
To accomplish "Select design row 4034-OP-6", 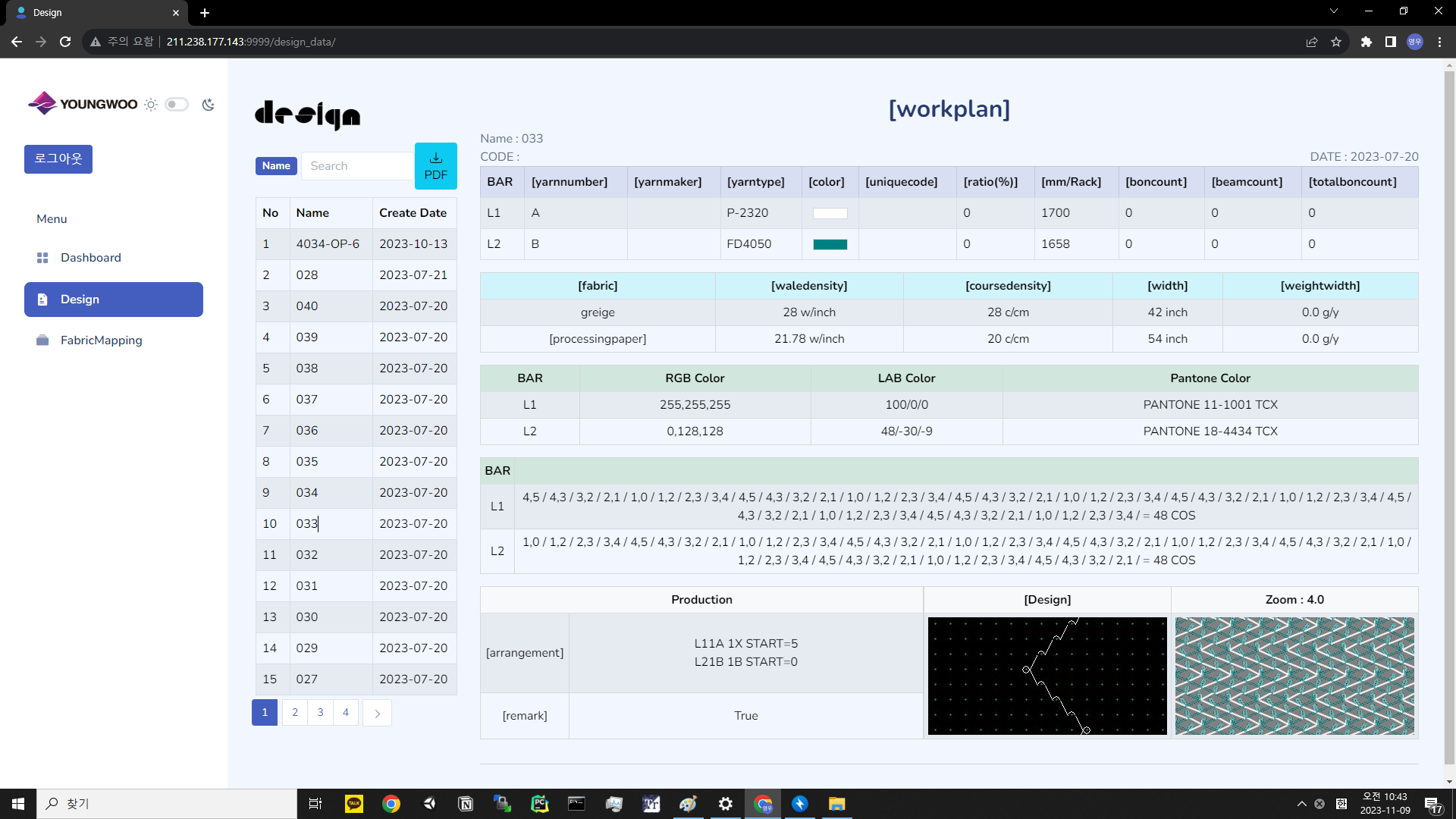I will pyautogui.click(x=328, y=244).
